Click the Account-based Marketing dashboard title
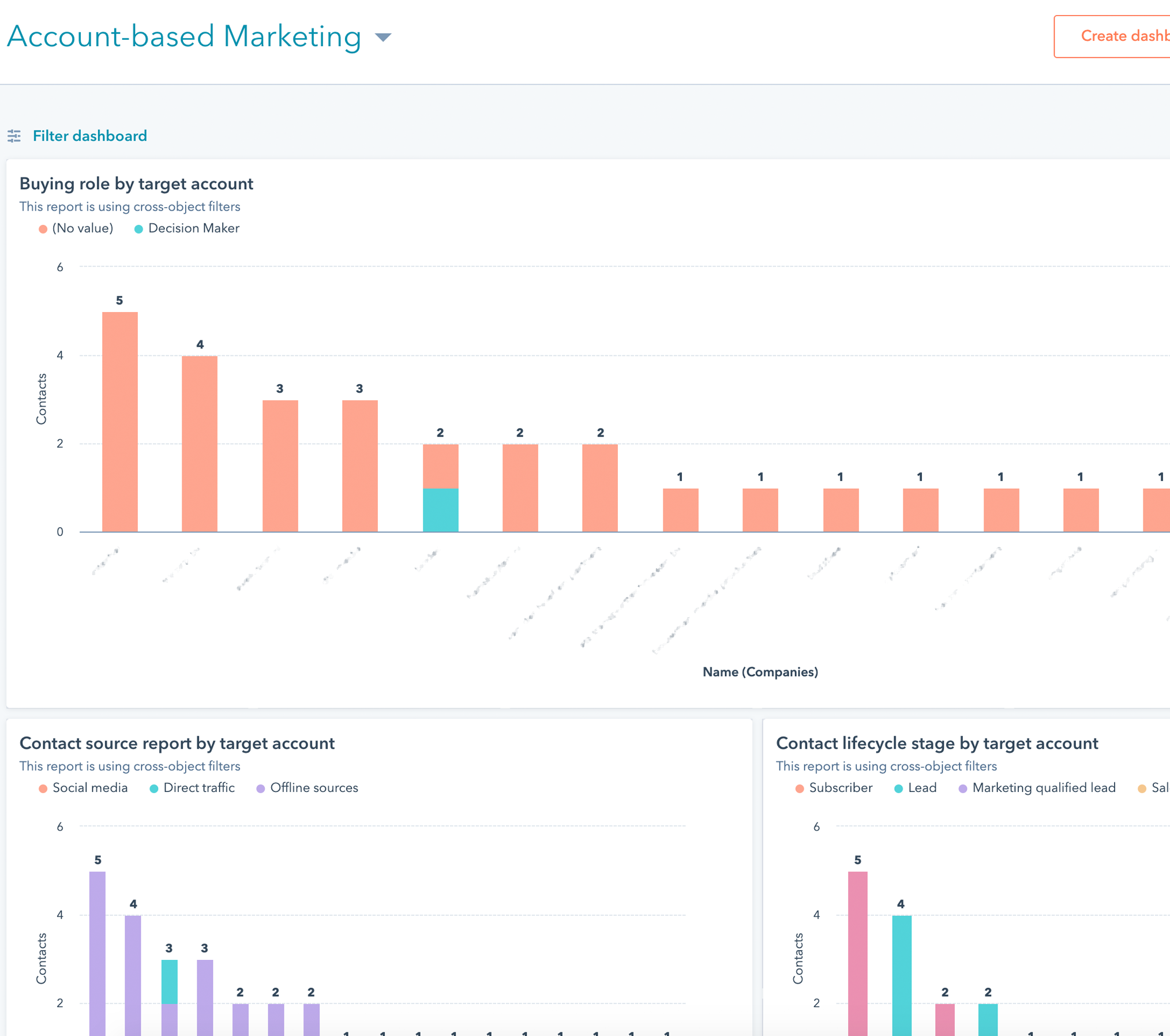1170x1036 pixels. coord(184,36)
